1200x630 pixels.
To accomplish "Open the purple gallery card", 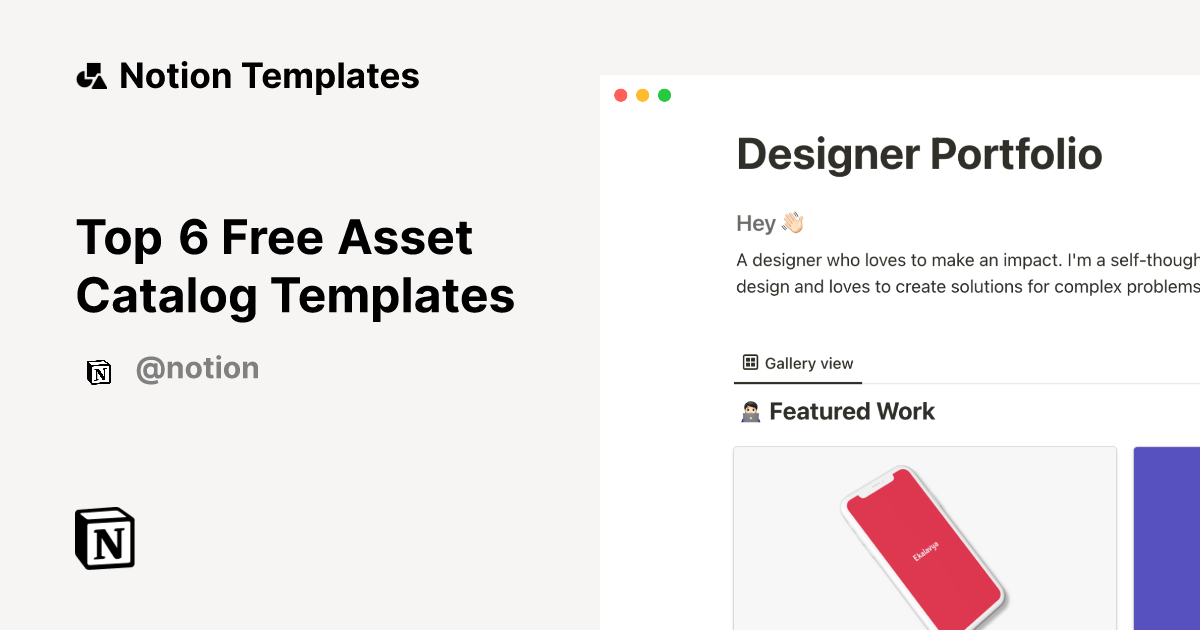I will click(x=1166, y=538).
